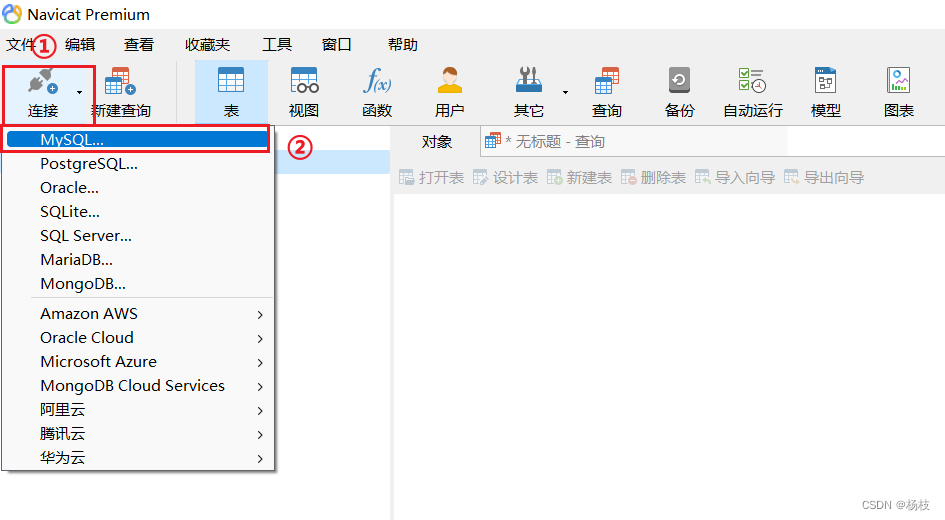Click the Connection (连接) plug icon
The width and height of the screenshot is (945, 520).
tap(42, 81)
